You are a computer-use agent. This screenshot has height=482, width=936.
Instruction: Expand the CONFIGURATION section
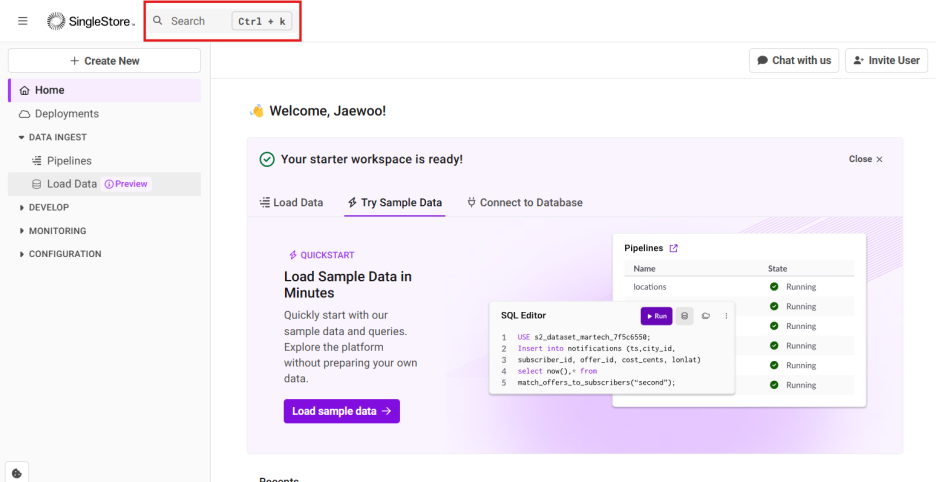pos(60,254)
